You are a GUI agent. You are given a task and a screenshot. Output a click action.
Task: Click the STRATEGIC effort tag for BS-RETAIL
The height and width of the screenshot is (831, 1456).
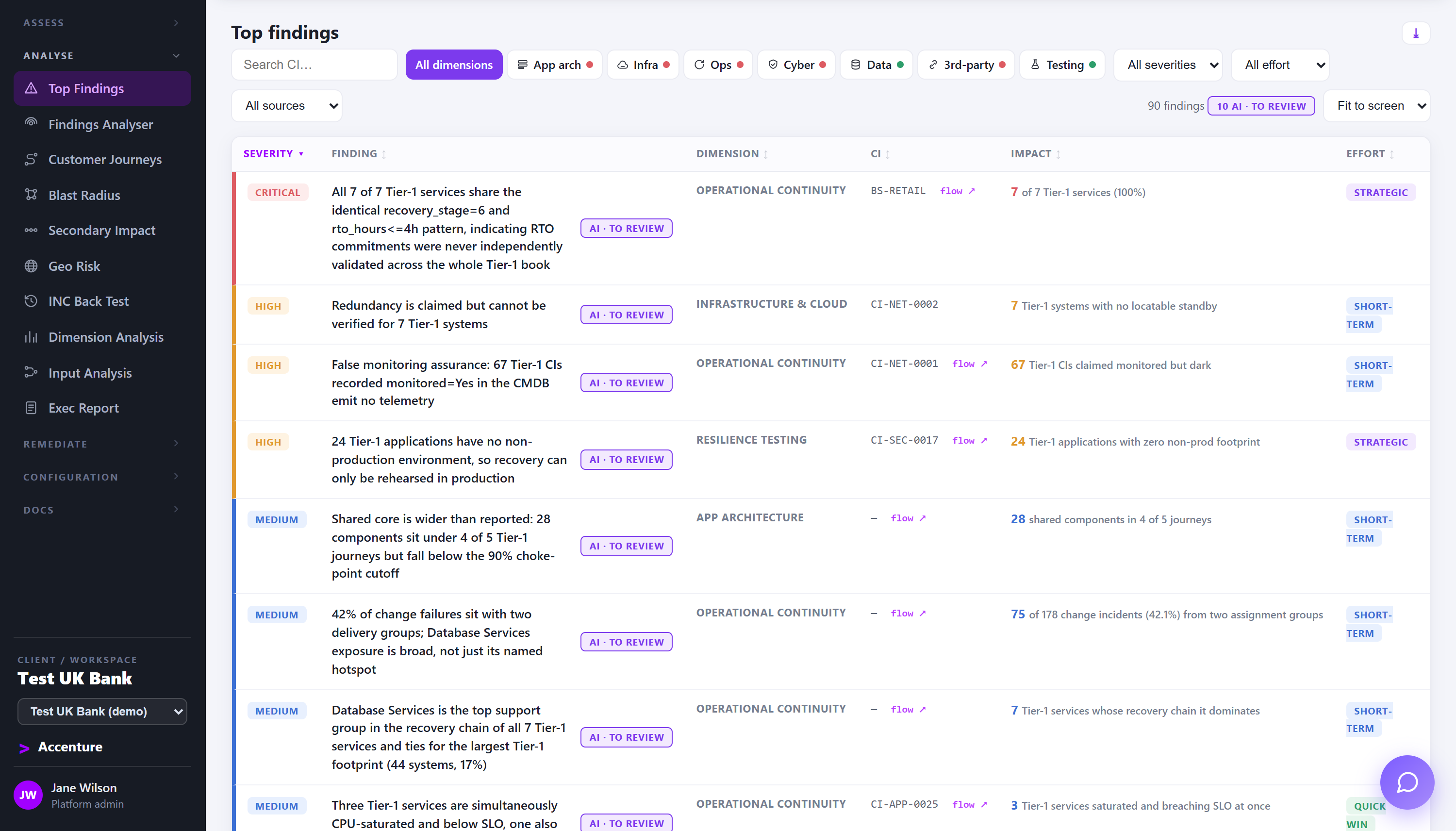click(x=1381, y=192)
